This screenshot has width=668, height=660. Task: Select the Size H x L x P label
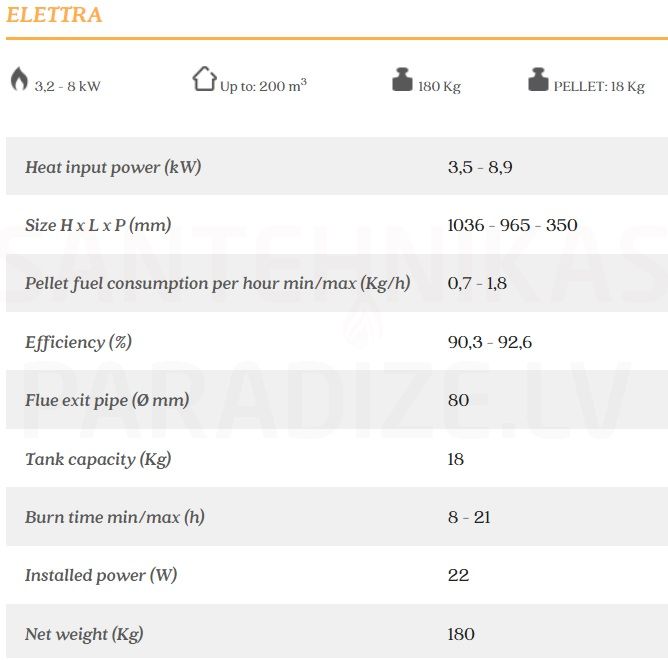pyautogui.click(x=98, y=225)
